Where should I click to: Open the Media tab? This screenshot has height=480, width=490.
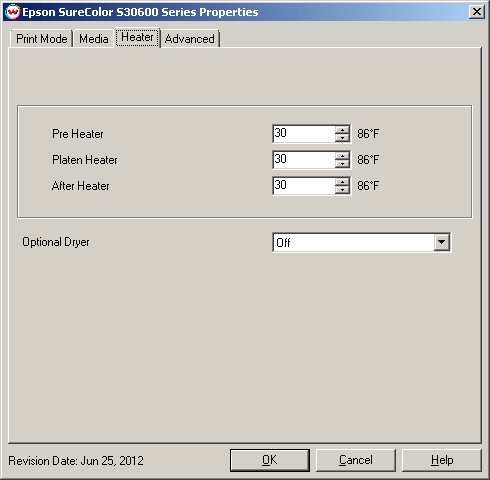pyautogui.click(x=94, y=39)
